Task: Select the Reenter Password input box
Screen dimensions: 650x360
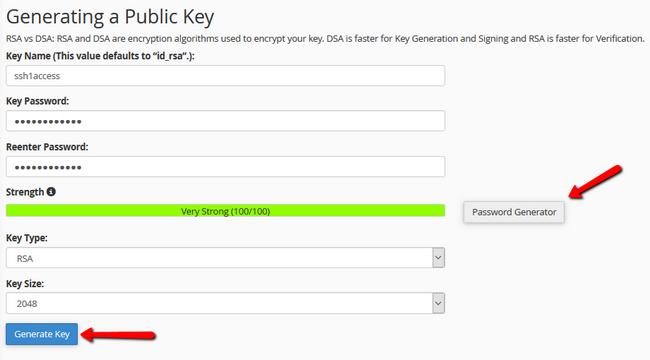Action: [x=226, y=167]
